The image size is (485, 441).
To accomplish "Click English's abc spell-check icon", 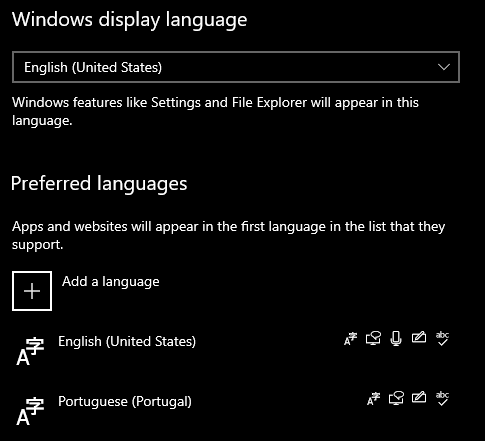I will coord(442,339).
